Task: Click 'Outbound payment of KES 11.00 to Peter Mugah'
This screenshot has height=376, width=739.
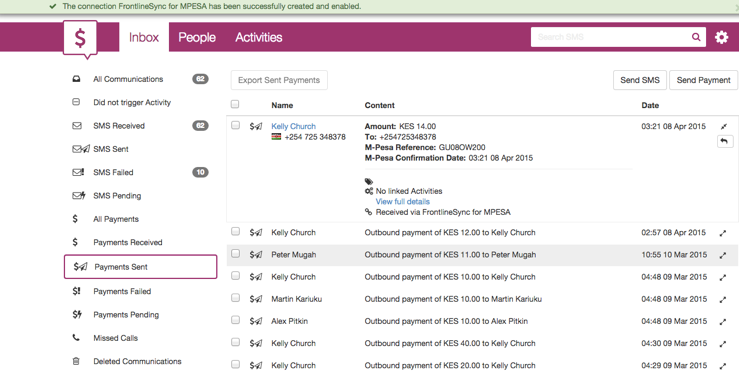Action: coord(450,255)
